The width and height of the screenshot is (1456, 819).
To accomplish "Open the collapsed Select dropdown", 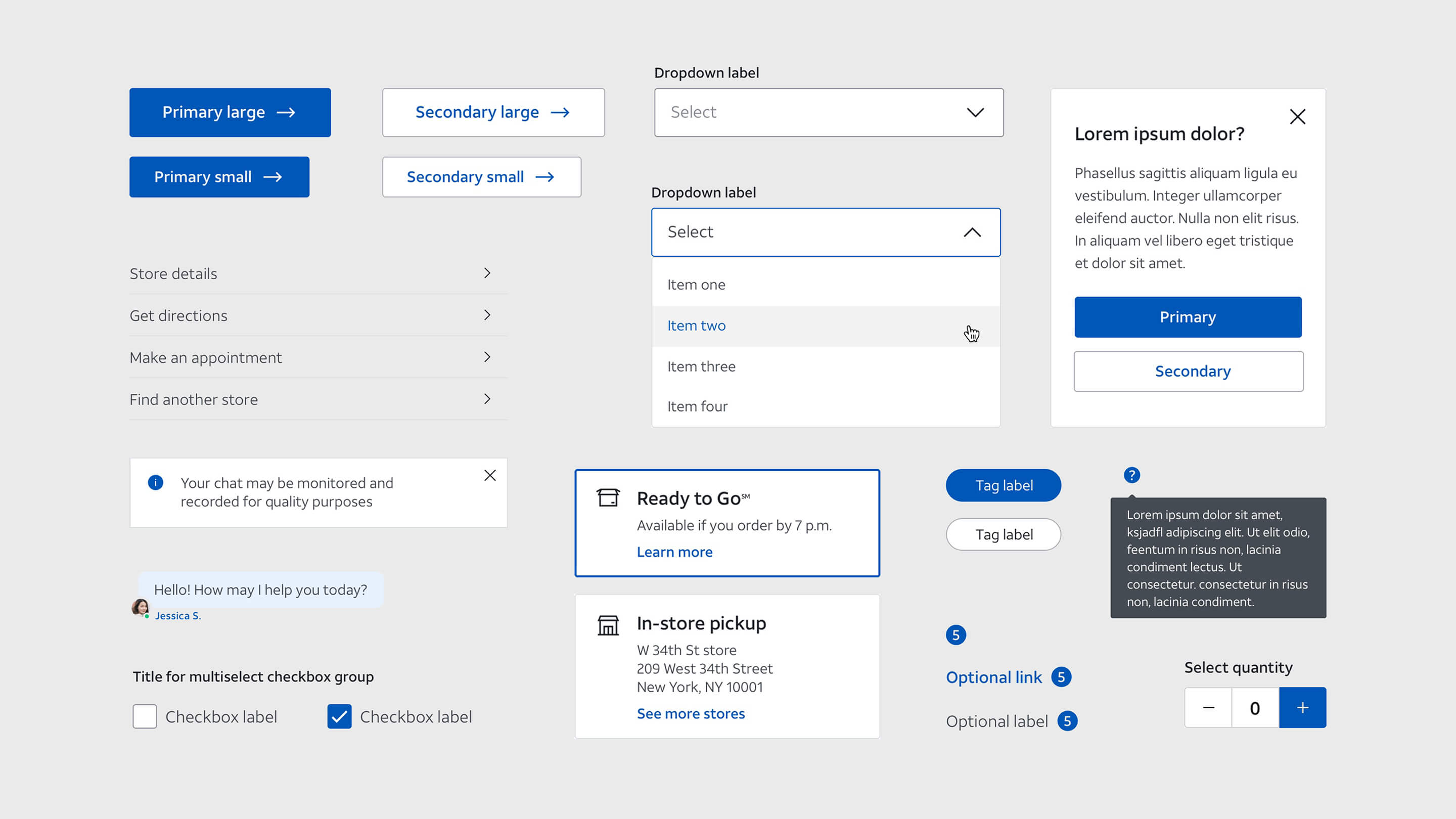I will coord(829,112).
